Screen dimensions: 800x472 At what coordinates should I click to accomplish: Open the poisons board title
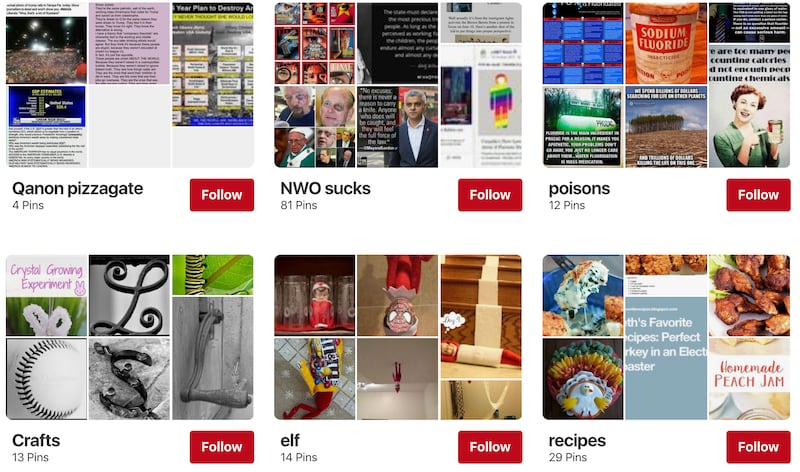click(x=579, y=189)
